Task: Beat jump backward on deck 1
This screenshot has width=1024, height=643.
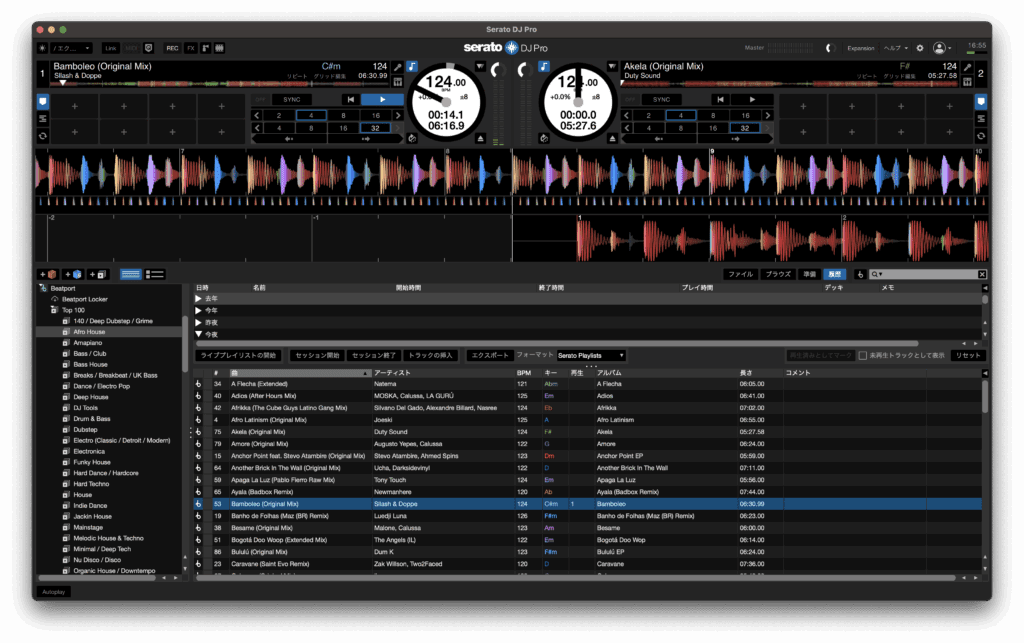Action: tap(289, 139)
